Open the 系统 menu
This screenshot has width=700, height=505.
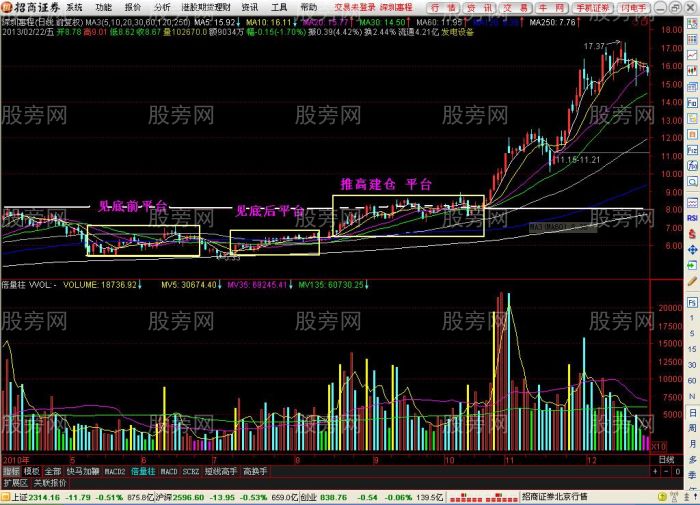tap(74, 8)
